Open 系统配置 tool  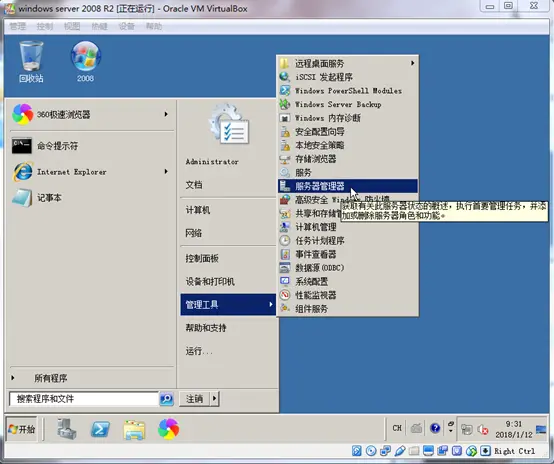point(348,281)
